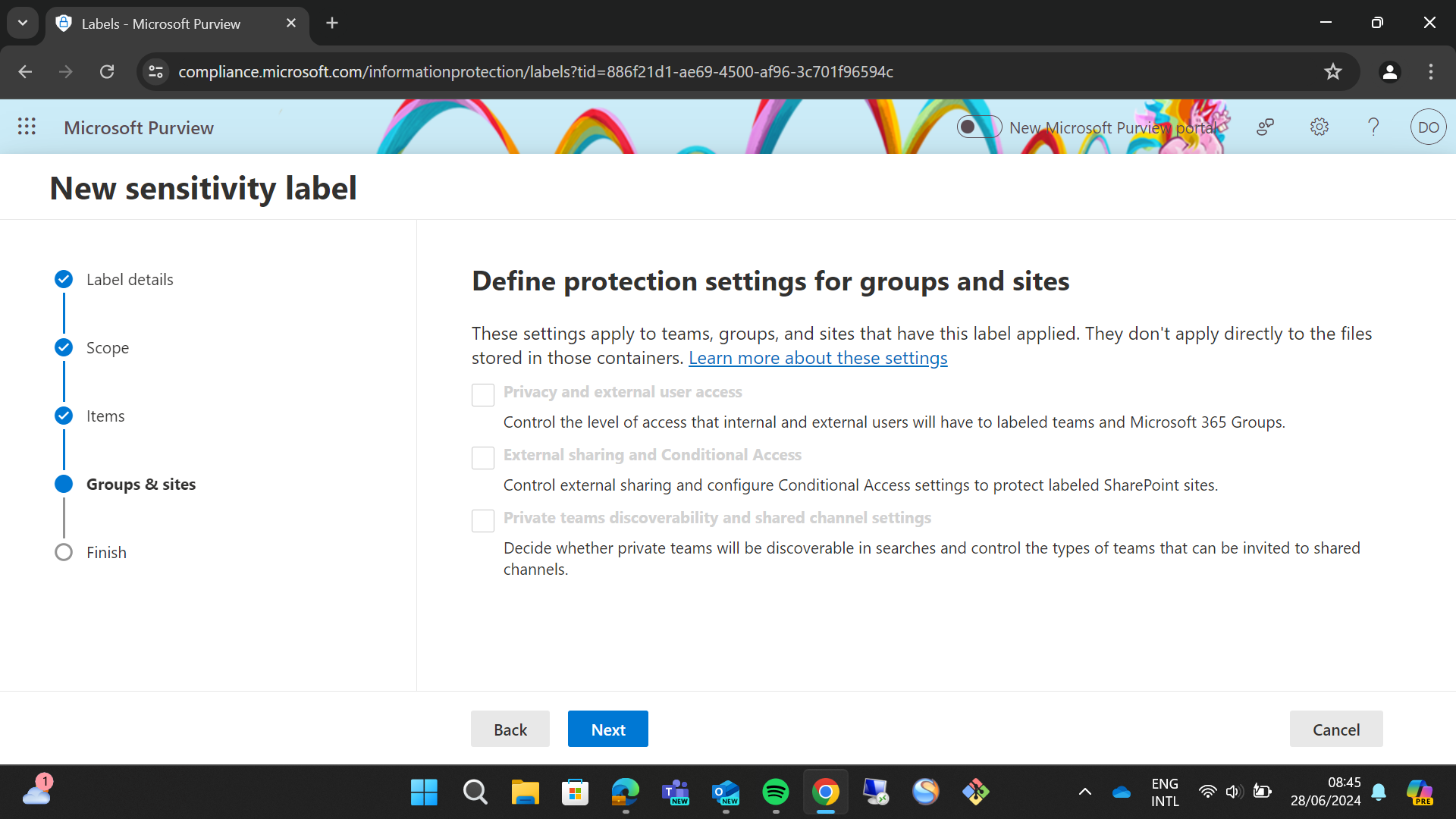Expand hidden icons in the system tray
This screenshot has height=819, width=1456.
pyautogui.click(x=1084, y=791)
